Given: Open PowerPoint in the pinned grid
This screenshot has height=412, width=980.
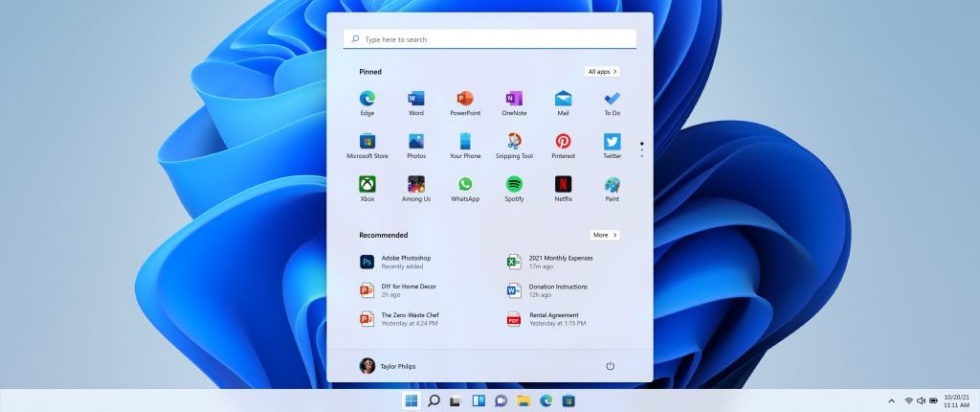Looking at the screenshot, I should tap(465, 99).
